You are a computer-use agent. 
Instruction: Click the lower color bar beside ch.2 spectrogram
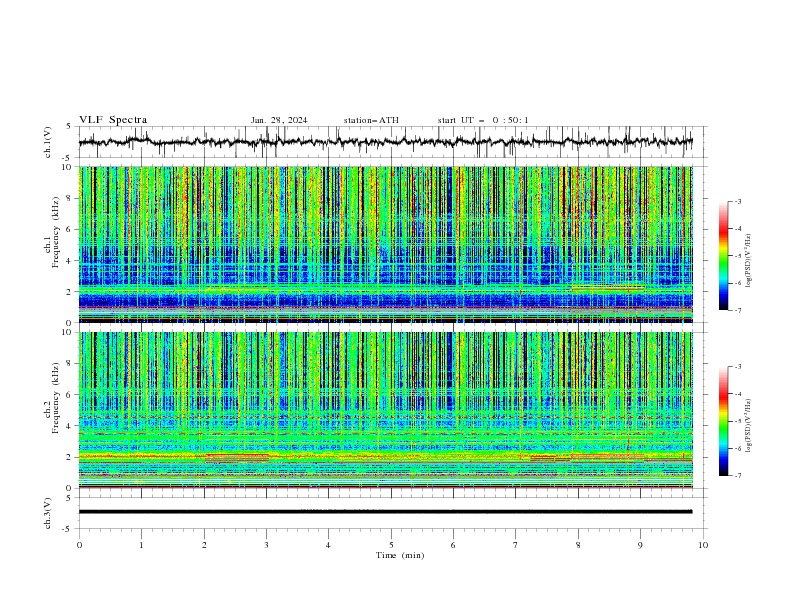723,421
